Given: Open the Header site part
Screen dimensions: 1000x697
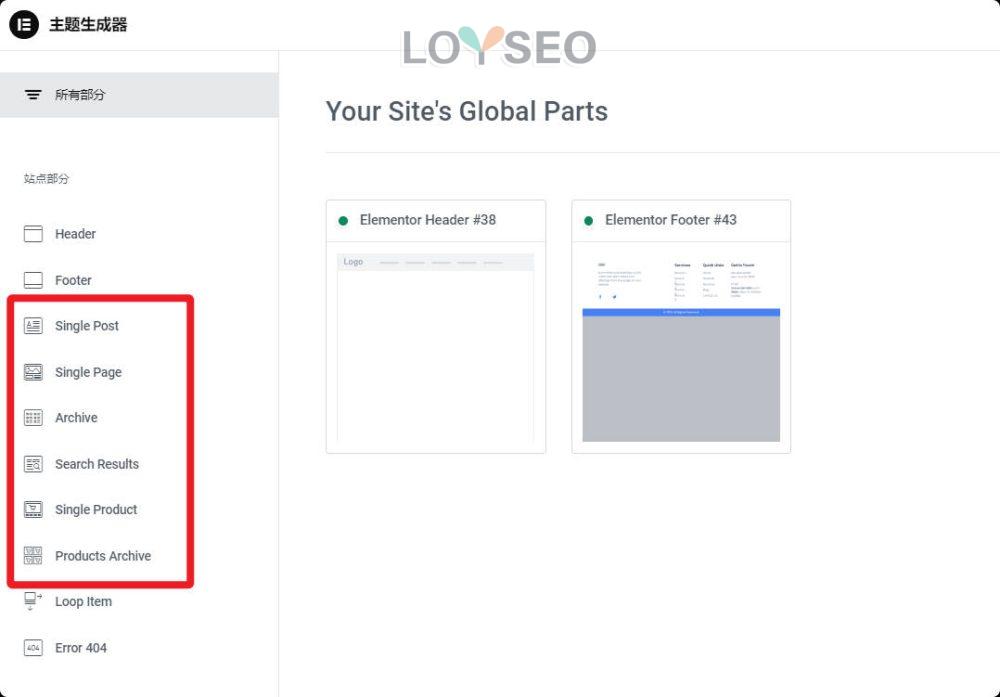Looking at the screenshot, I should pos(75,234).
